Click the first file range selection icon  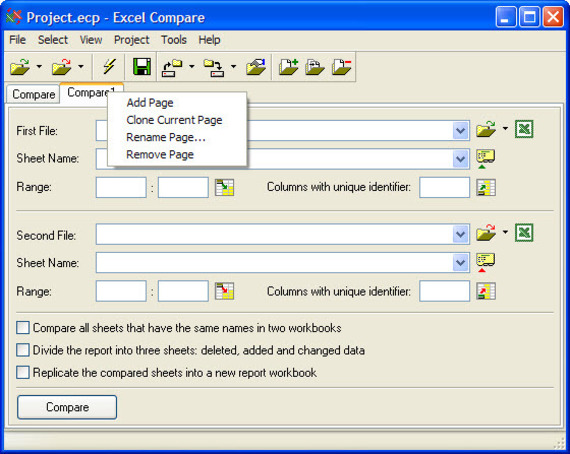(224, 188)
